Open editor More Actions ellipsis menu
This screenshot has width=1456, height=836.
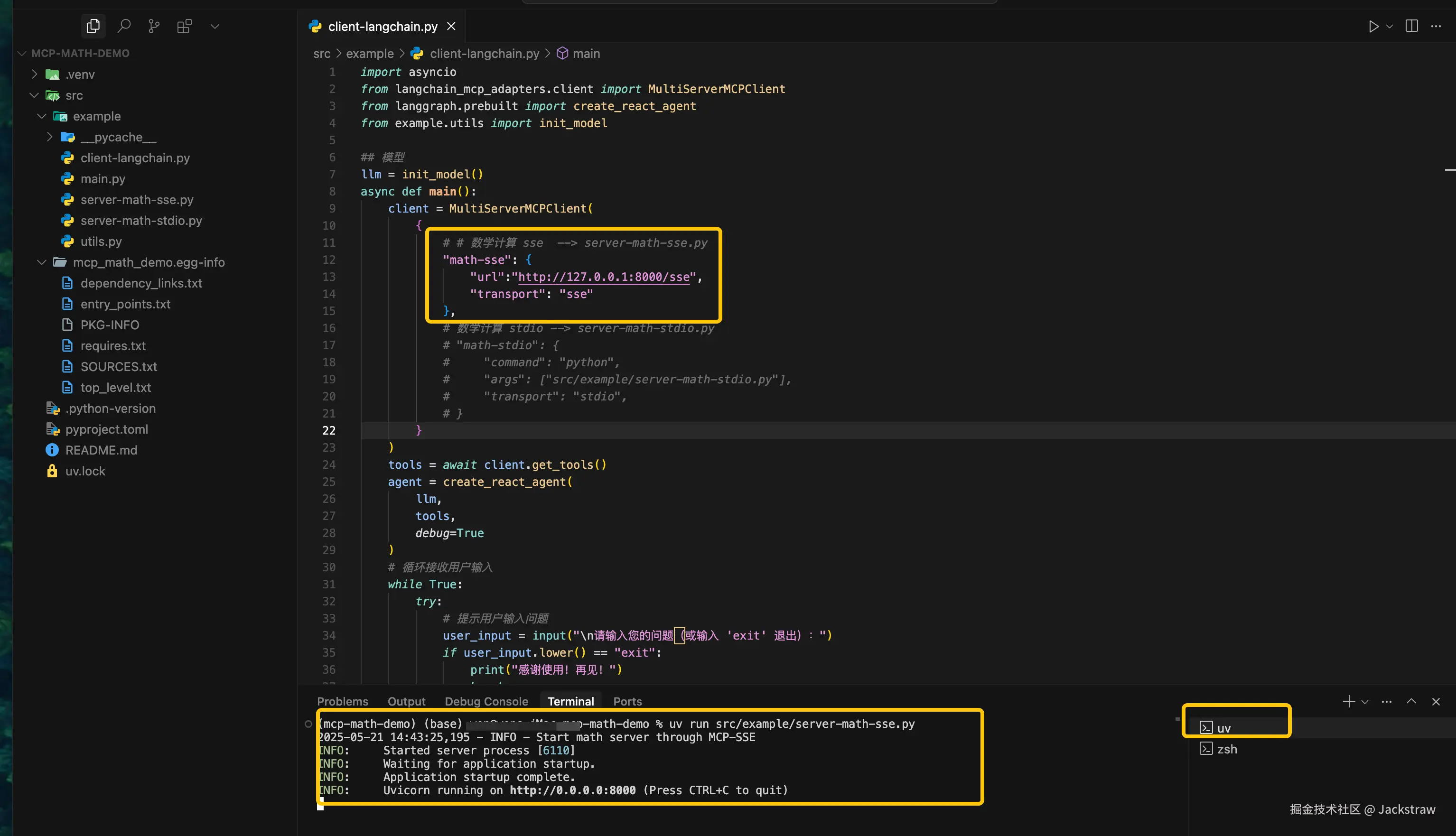[x=1436, y=27]
